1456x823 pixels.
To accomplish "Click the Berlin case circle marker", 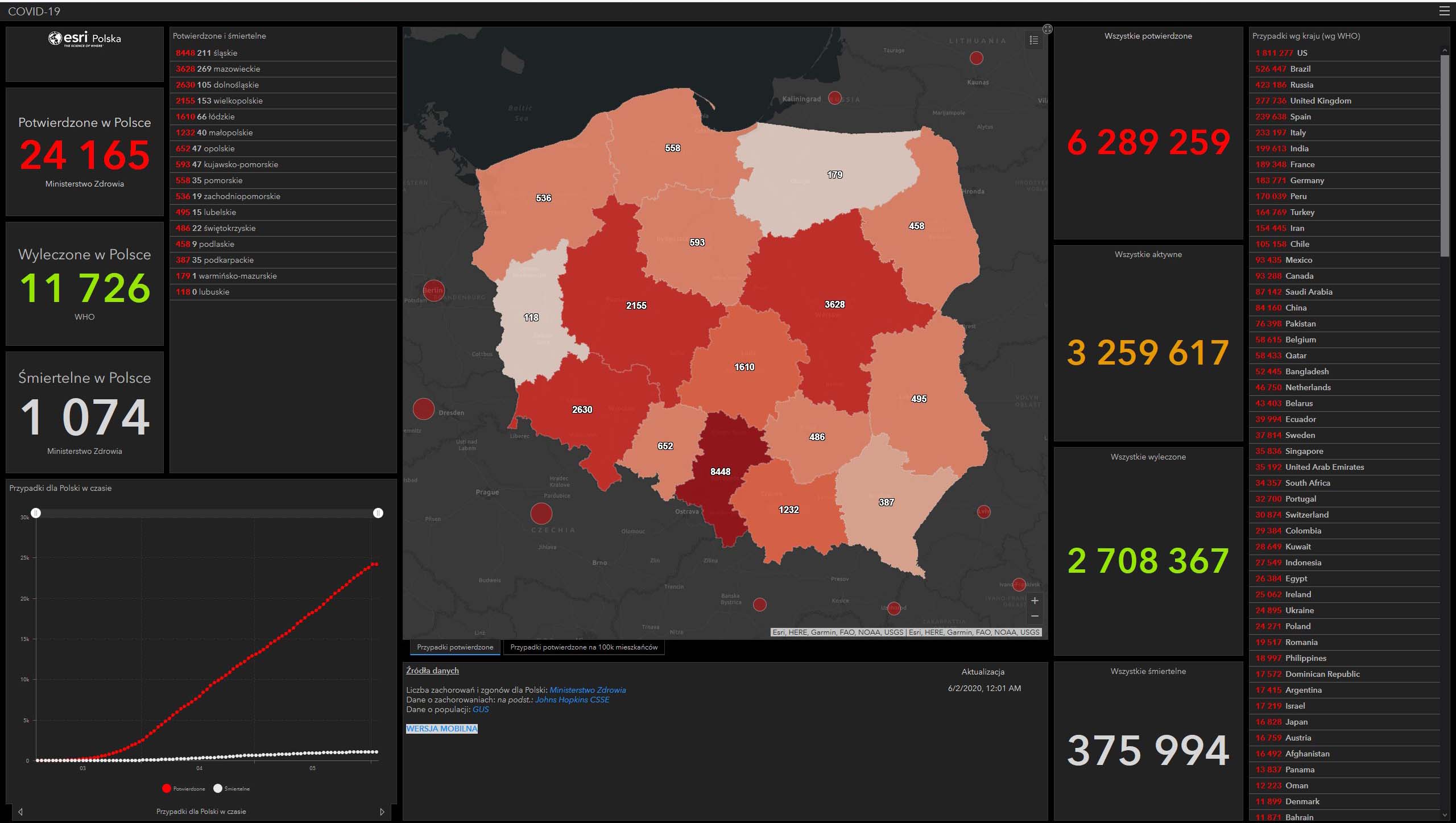I will tap(433, 290).
